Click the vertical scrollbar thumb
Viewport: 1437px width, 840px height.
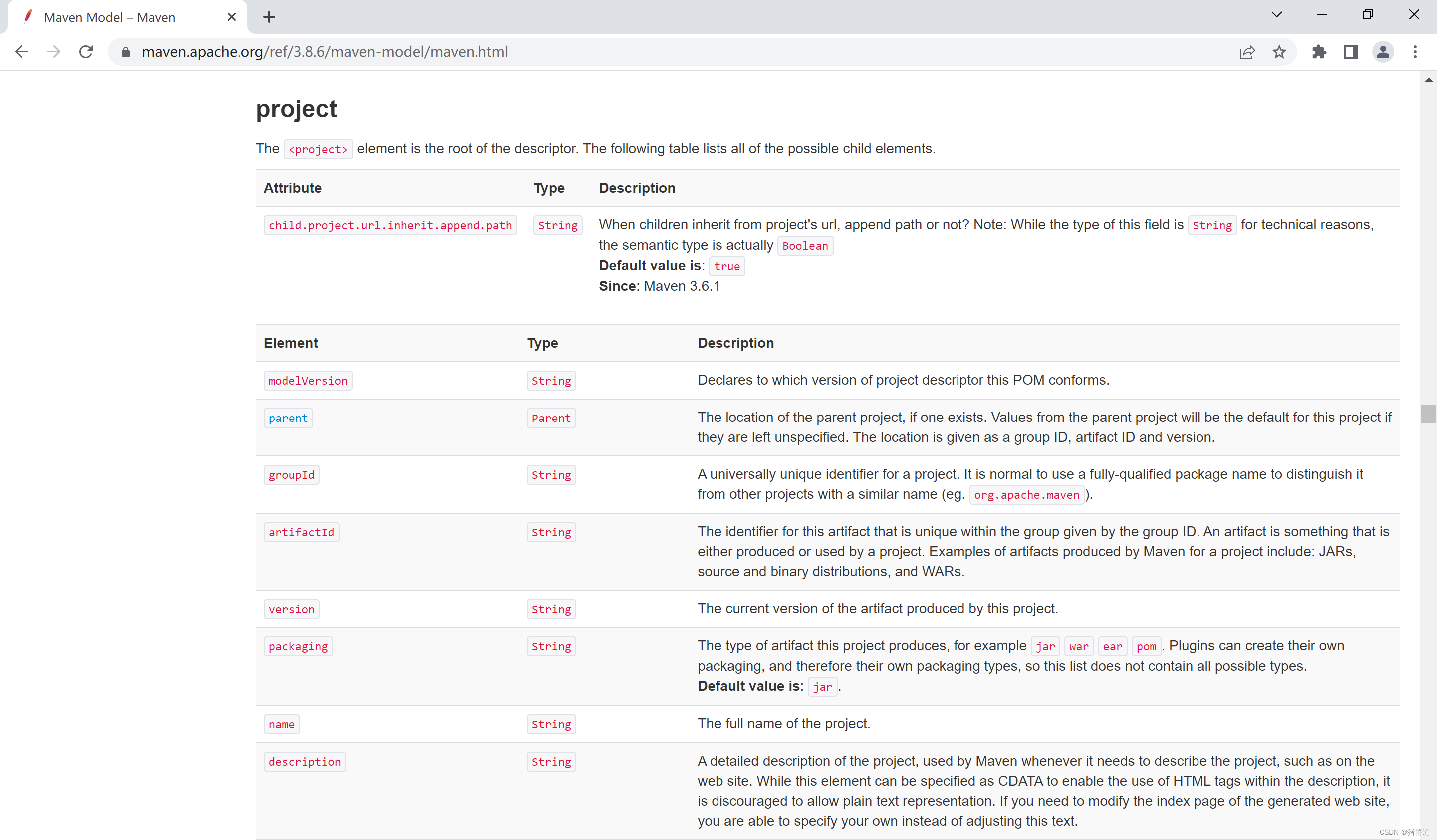1428,415
